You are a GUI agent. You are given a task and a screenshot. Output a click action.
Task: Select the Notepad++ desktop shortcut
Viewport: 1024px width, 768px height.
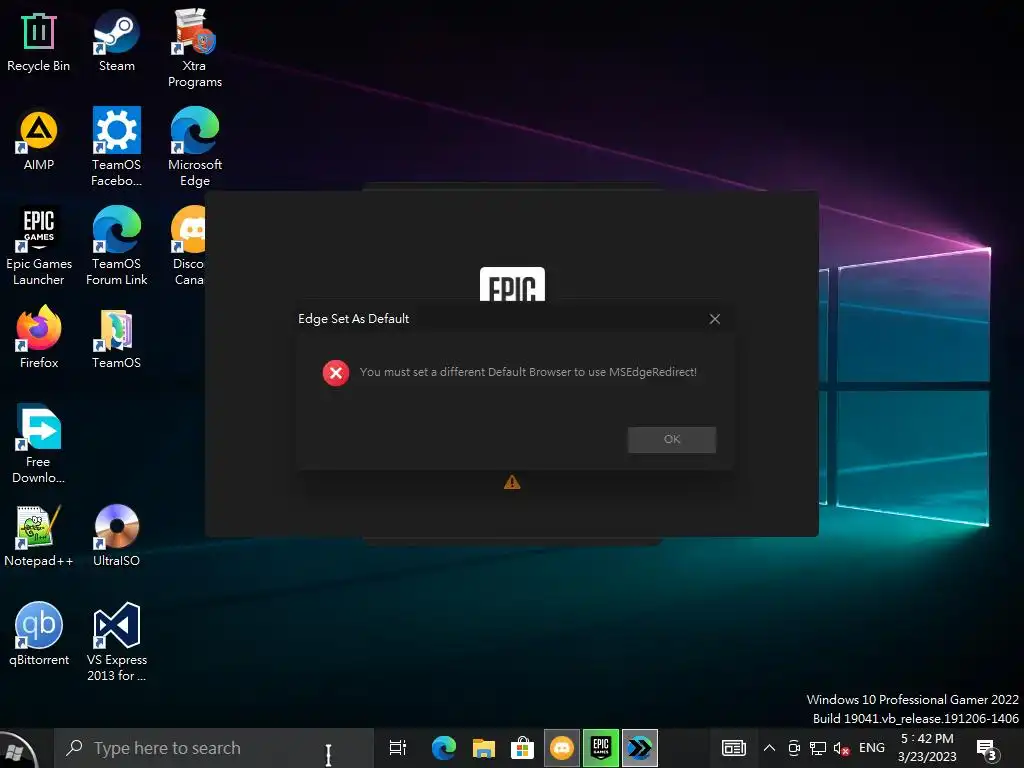(39, 537)
